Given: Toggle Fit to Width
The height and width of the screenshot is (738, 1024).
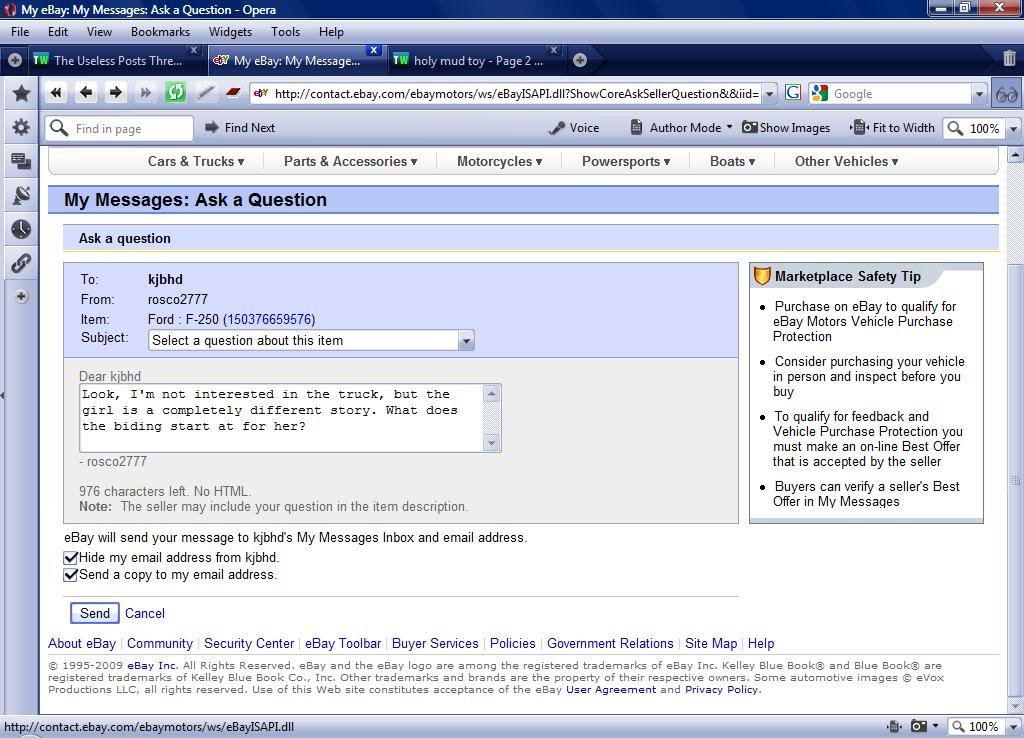Looking at the screenshot, I should click(x=893, y=128).
